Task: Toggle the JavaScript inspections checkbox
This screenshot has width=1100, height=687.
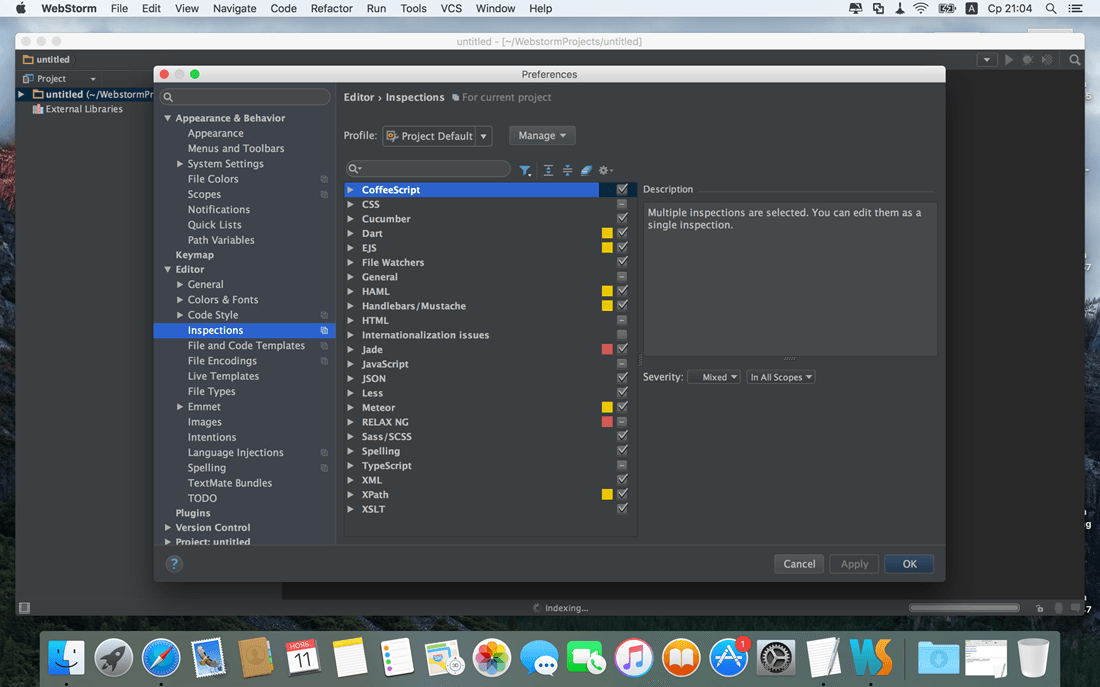Action: click(622, 363)
